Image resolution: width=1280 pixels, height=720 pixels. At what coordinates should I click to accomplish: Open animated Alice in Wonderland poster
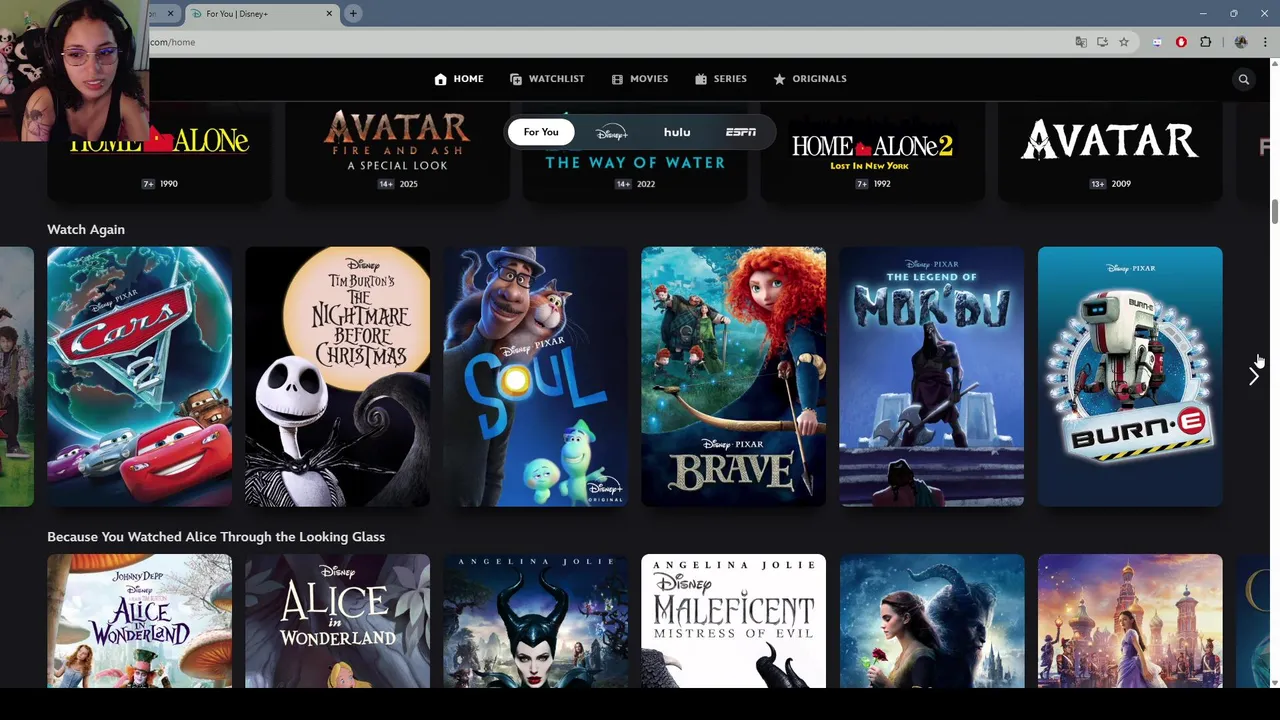click(x=338, y=621)
